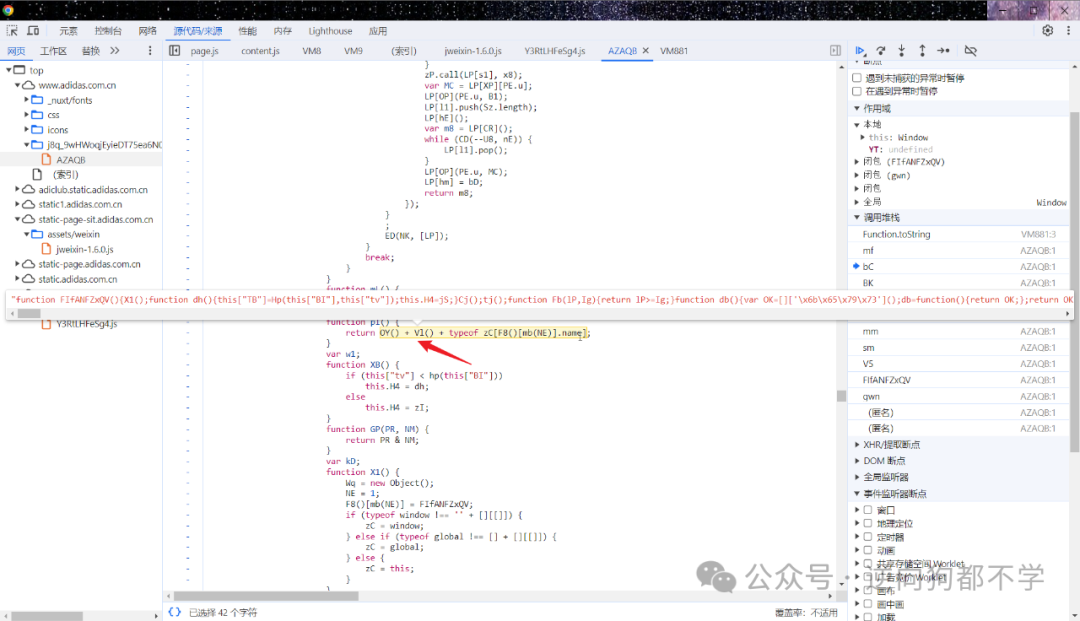
Task: Switch to the Lighthouse panel tab
Action: coord(330,31)
